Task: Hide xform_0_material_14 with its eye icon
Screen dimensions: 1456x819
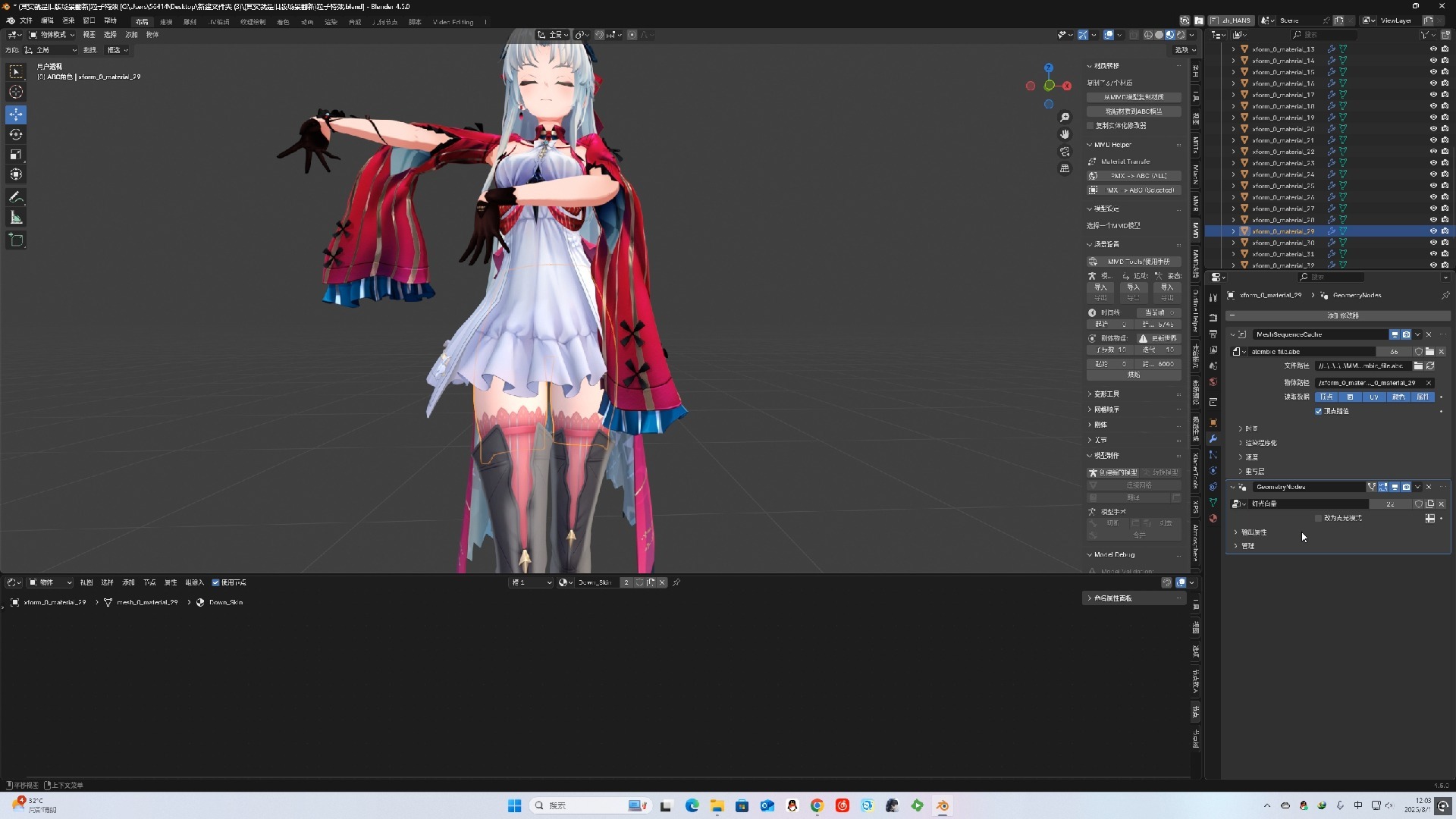Action: (x=1433, y=61)
